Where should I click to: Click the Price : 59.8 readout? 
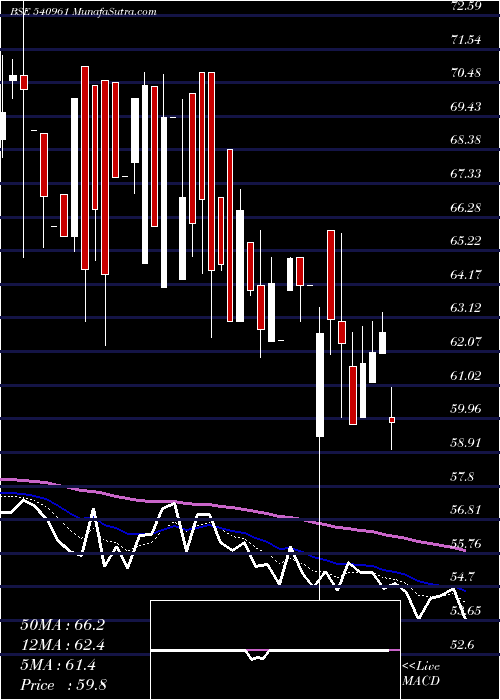click(63, 685)
